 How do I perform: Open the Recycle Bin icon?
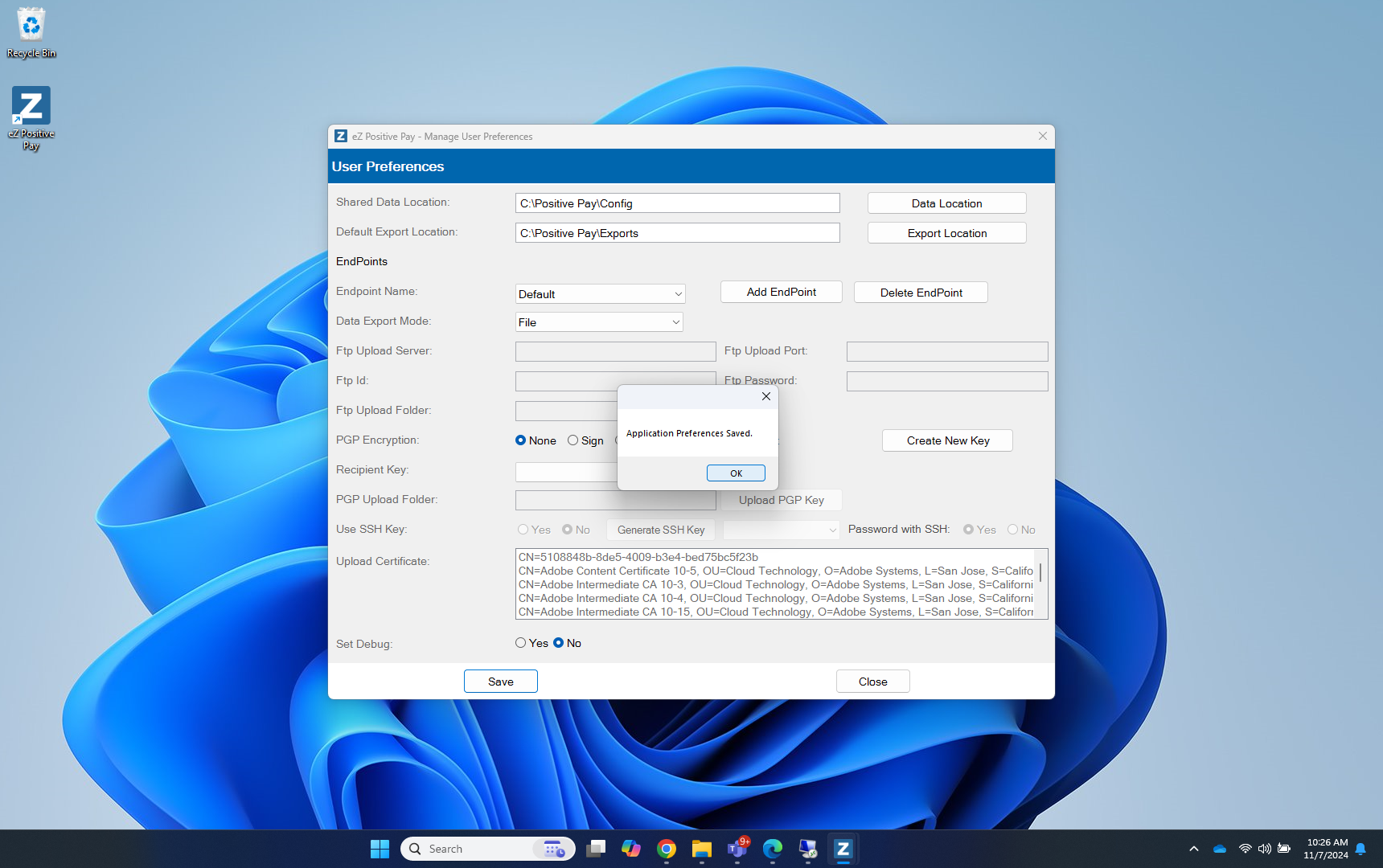[x=31, y=33]
